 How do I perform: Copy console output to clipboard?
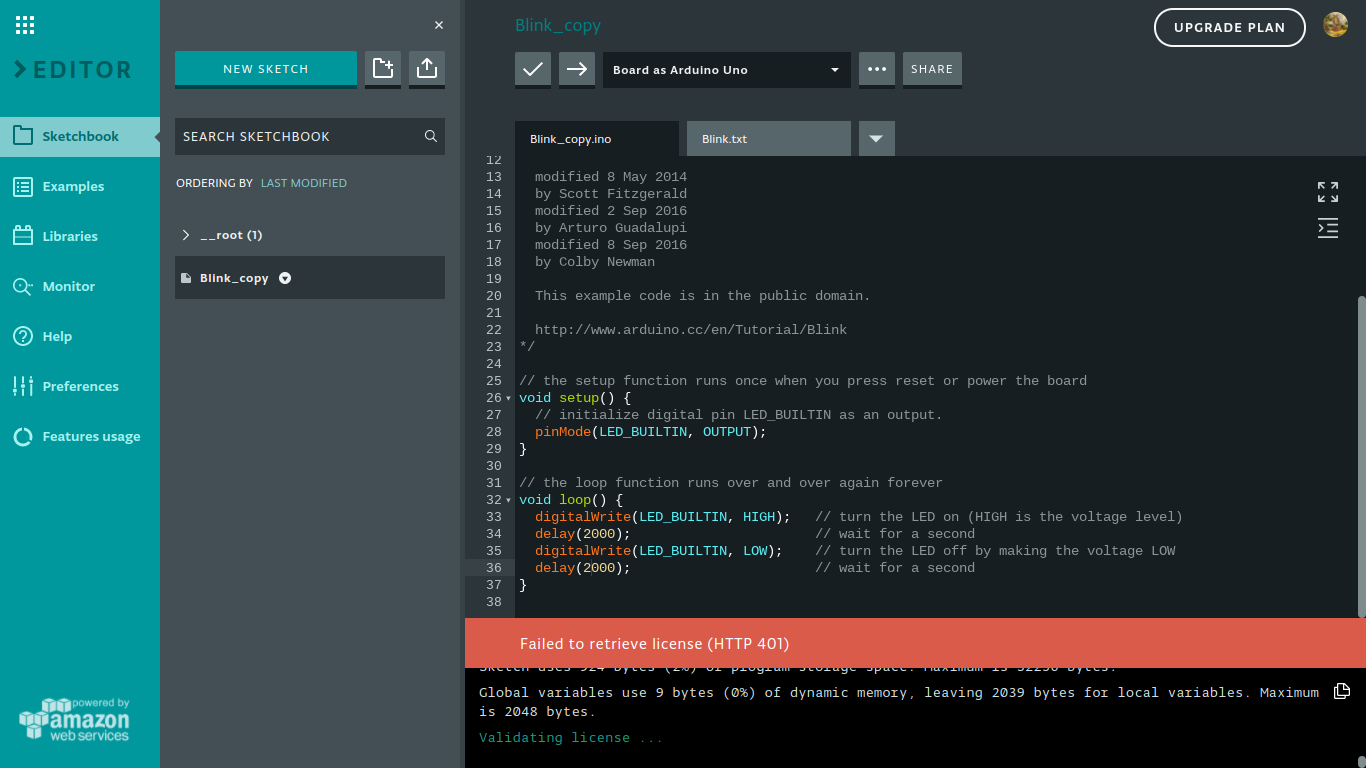1342,691
